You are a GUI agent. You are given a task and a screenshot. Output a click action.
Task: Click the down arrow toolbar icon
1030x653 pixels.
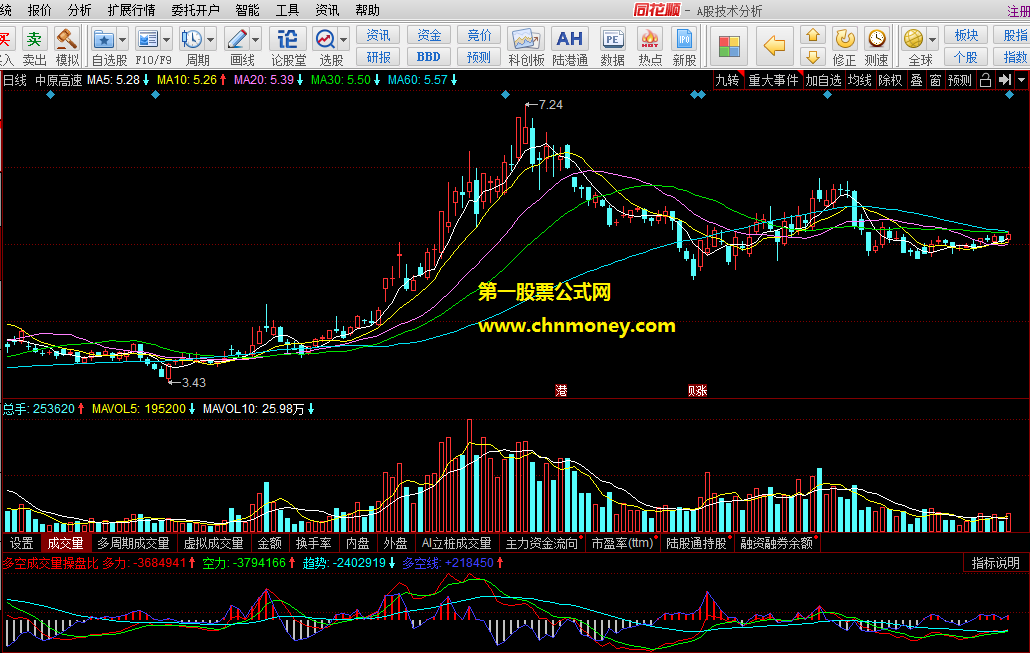point(813,56)
